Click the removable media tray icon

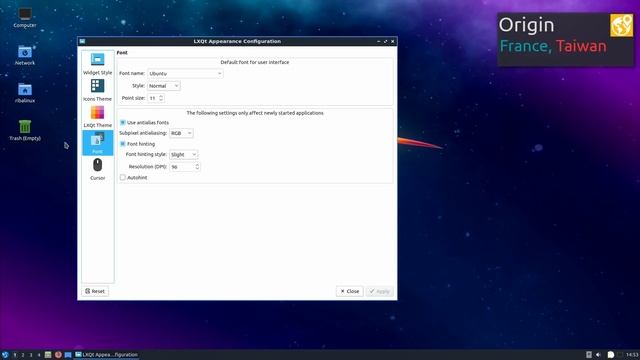click(589, 355)
